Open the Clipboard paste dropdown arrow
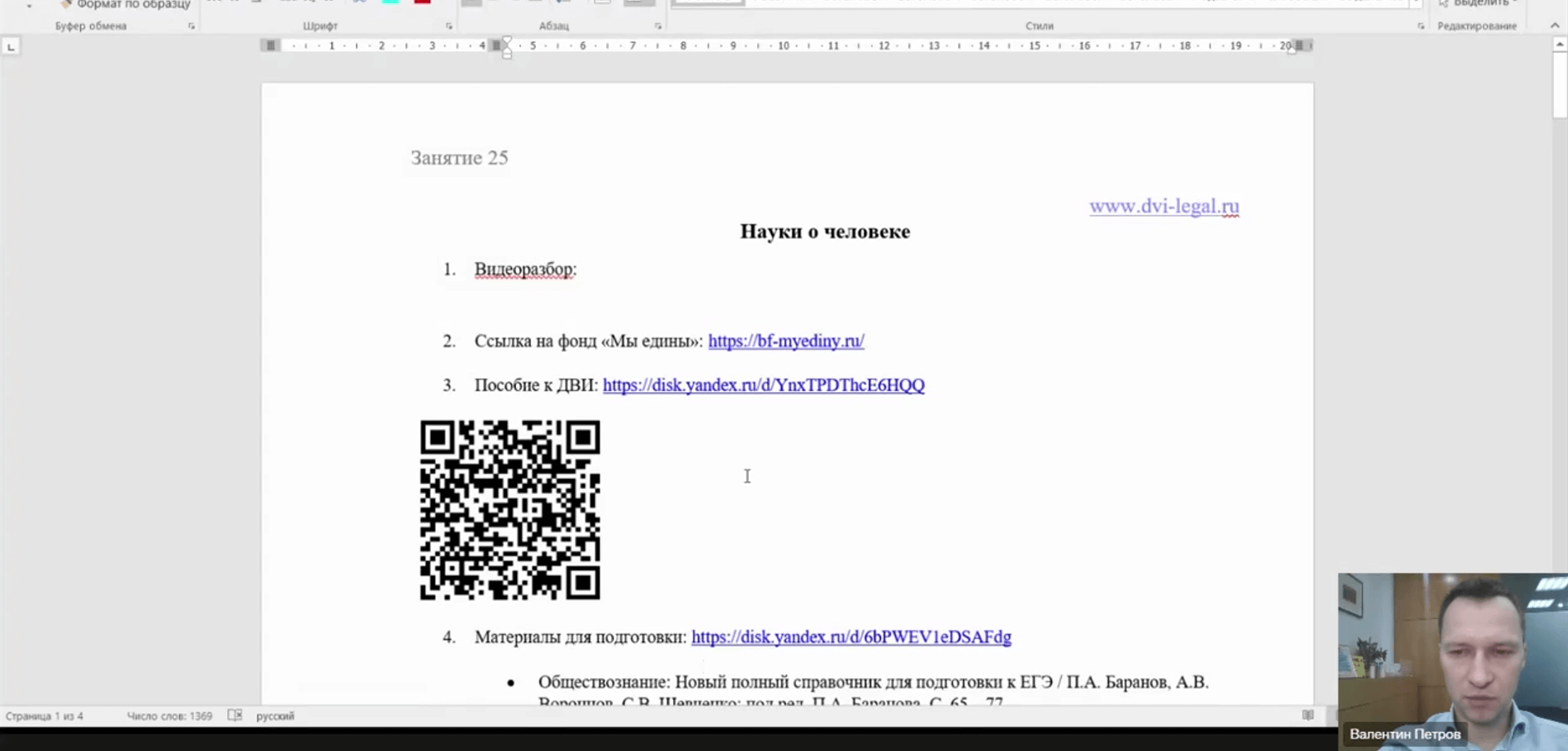This screenshot has height=751, width=1568. point(30,7)
